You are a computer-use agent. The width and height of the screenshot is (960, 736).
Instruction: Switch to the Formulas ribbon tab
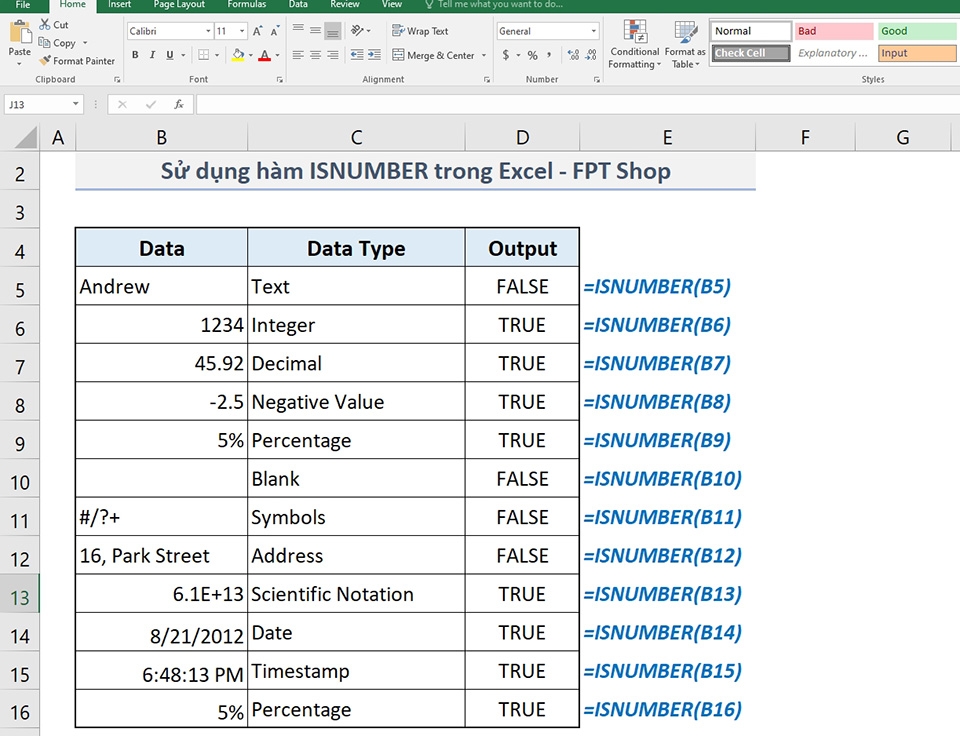[x=246, y=5]
